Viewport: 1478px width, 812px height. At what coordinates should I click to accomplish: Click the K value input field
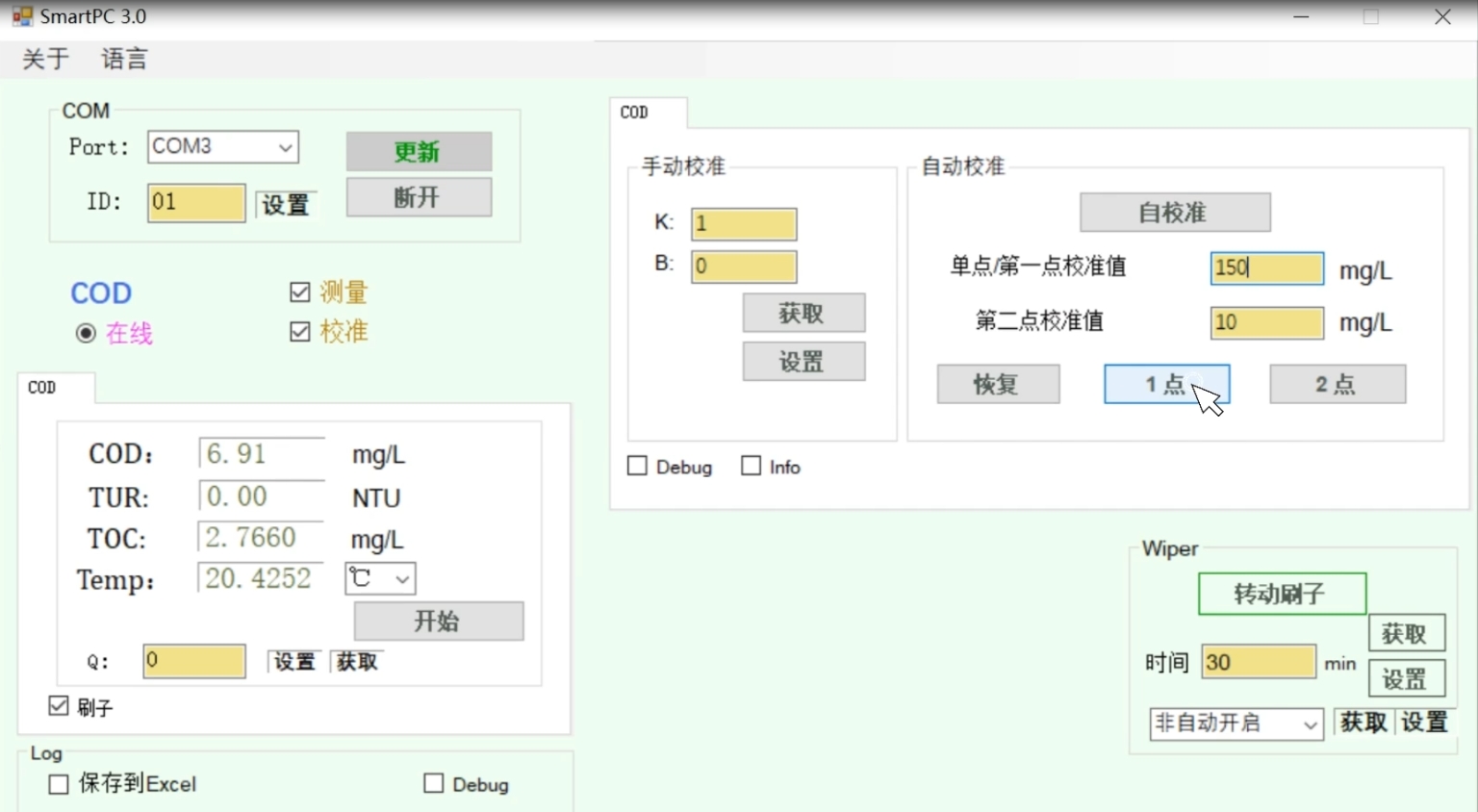coord(743,224)
